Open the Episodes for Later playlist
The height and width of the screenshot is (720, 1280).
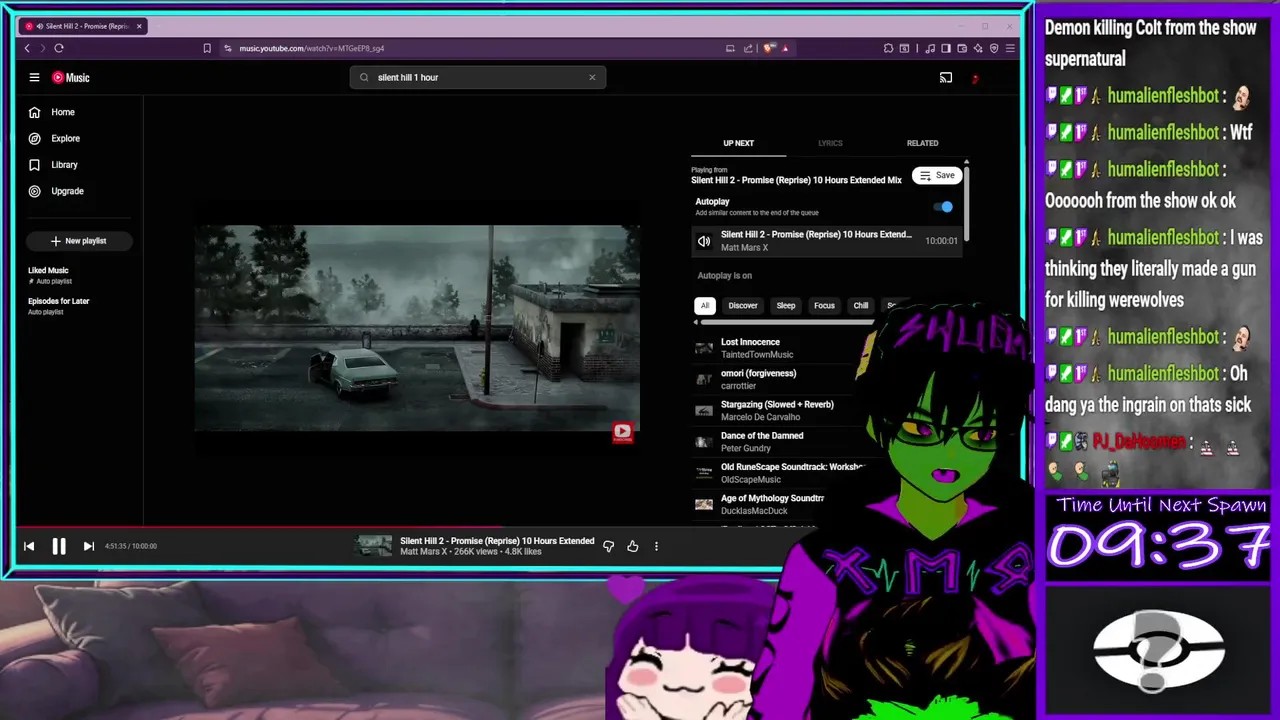pyautogui.click(x=58, y=305)
